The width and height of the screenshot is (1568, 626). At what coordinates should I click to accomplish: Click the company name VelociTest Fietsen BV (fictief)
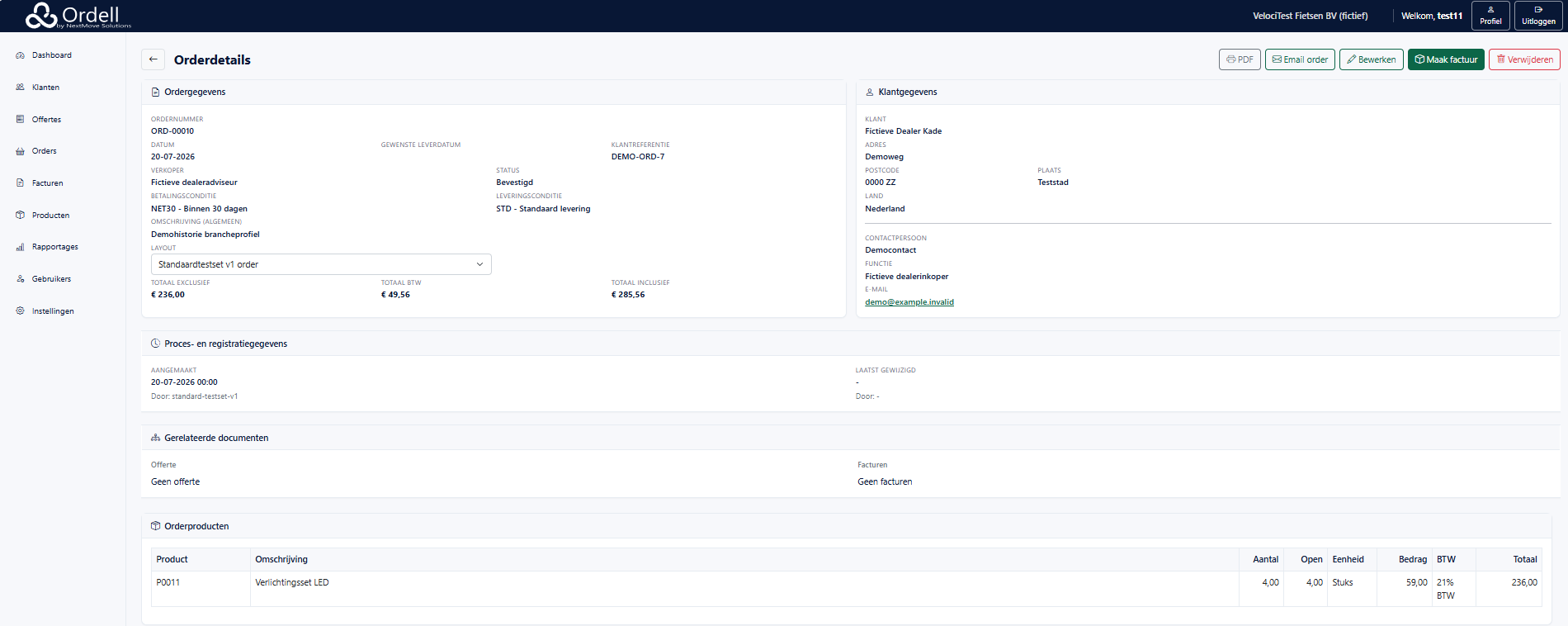point(1311,16)
